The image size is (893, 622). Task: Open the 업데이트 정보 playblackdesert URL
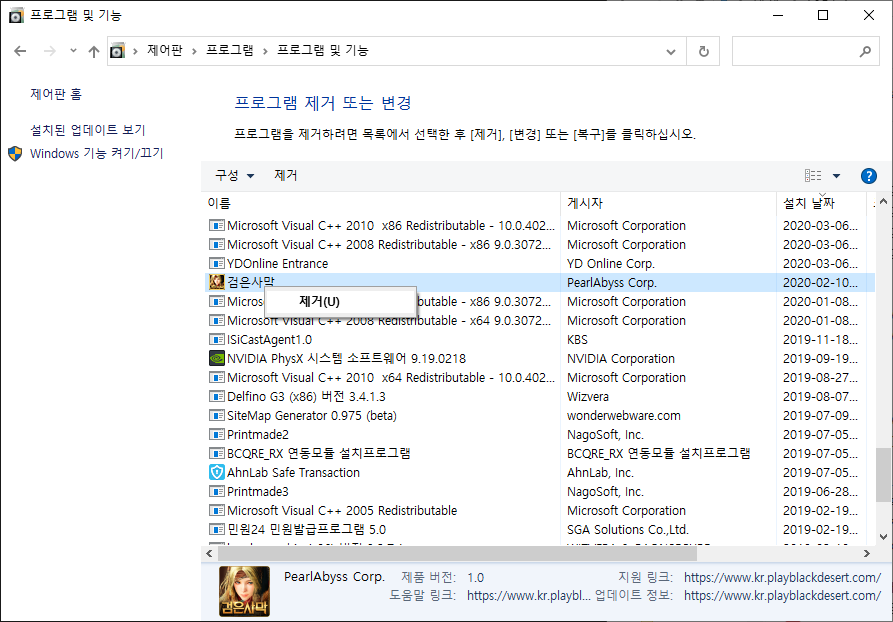pyautogui.click(x=783, y=596)
